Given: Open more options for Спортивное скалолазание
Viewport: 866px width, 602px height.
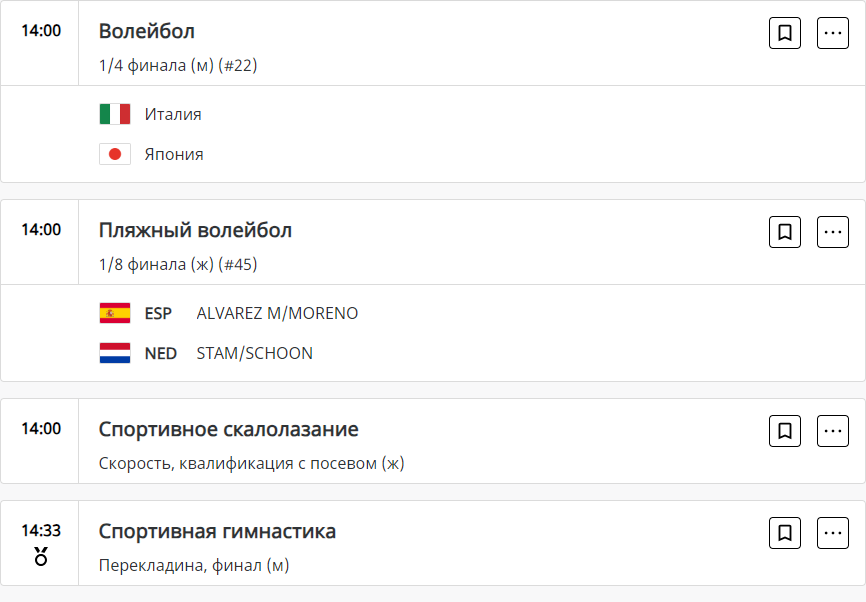Looking at the screenshot, I should 833,431.
